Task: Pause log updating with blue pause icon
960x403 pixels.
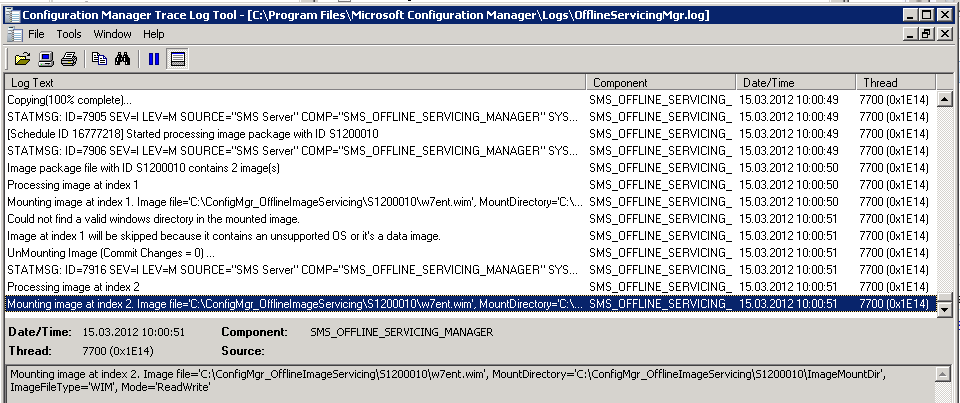Action: [x=154, y=59]
